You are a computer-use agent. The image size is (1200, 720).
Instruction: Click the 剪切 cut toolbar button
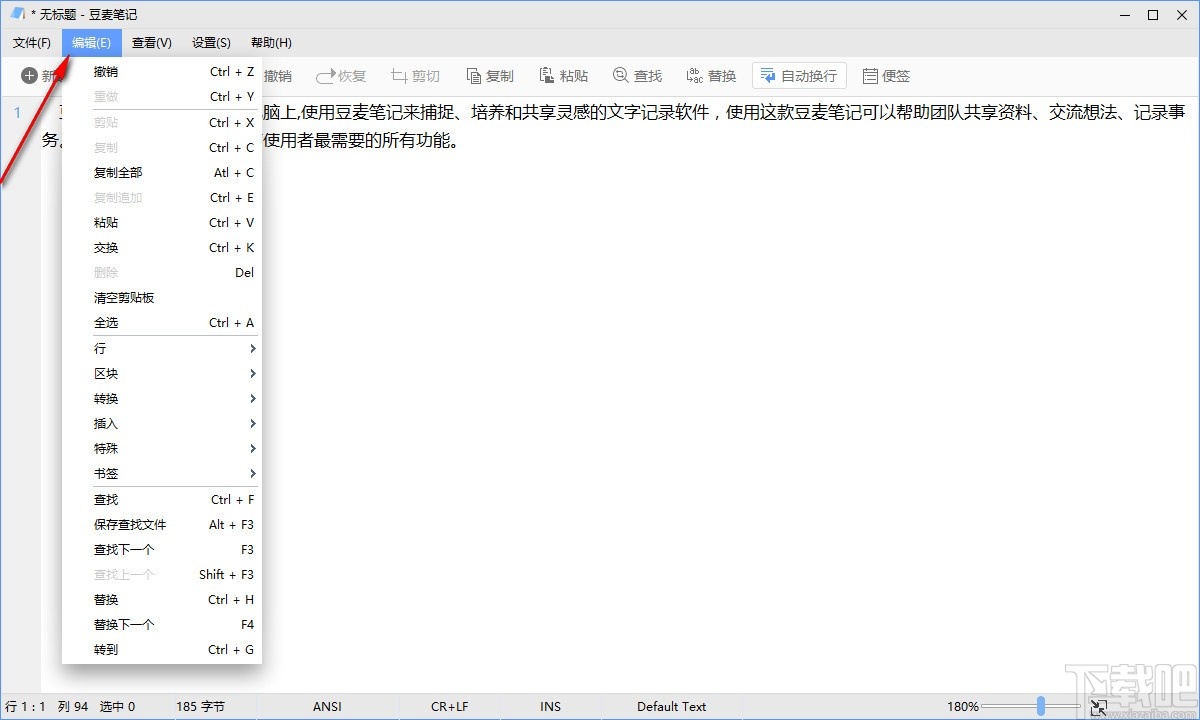click(415, 76)
